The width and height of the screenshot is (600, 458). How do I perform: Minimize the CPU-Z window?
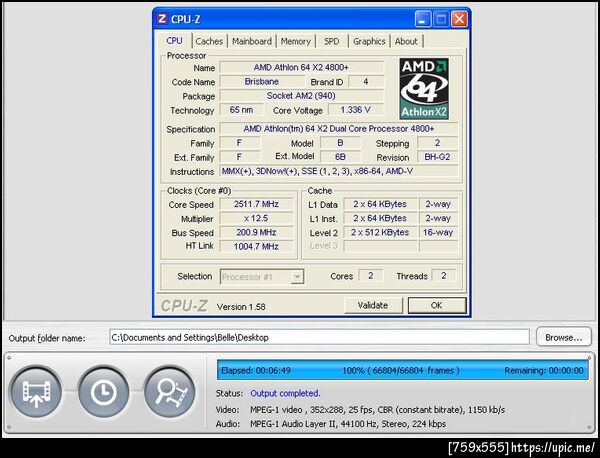pos(423,19)
